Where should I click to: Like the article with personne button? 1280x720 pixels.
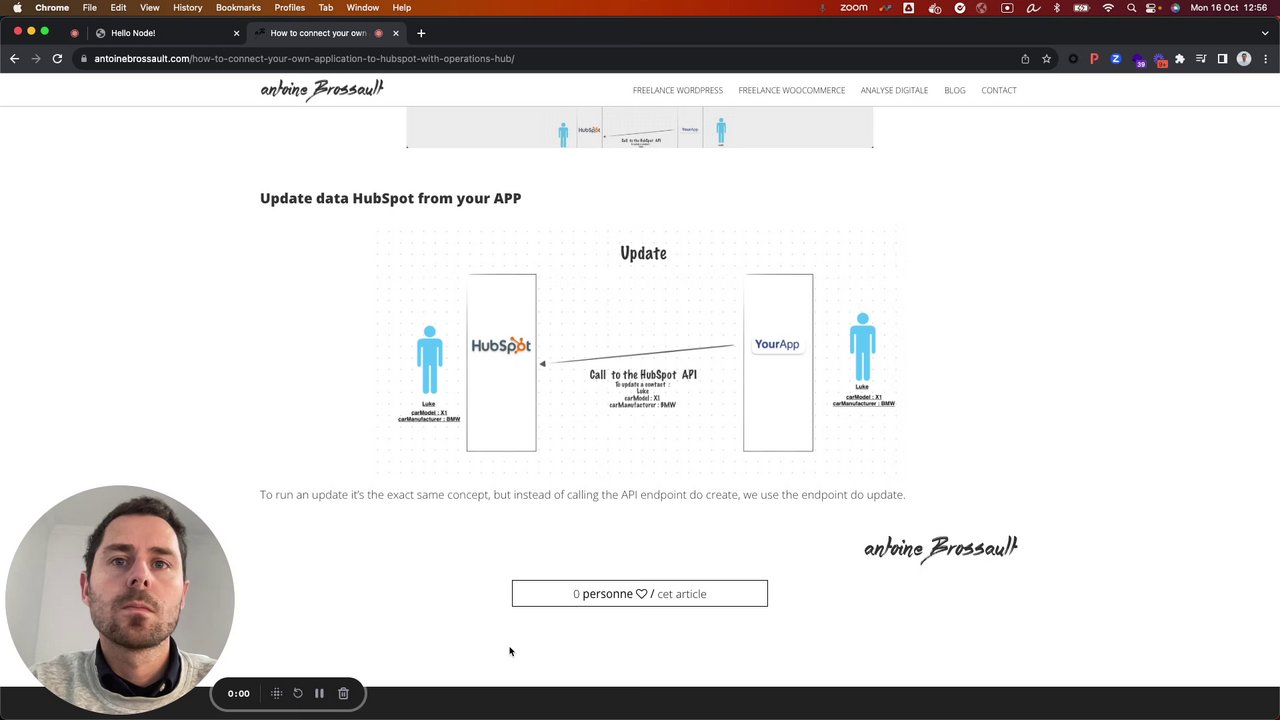point(640,594)
